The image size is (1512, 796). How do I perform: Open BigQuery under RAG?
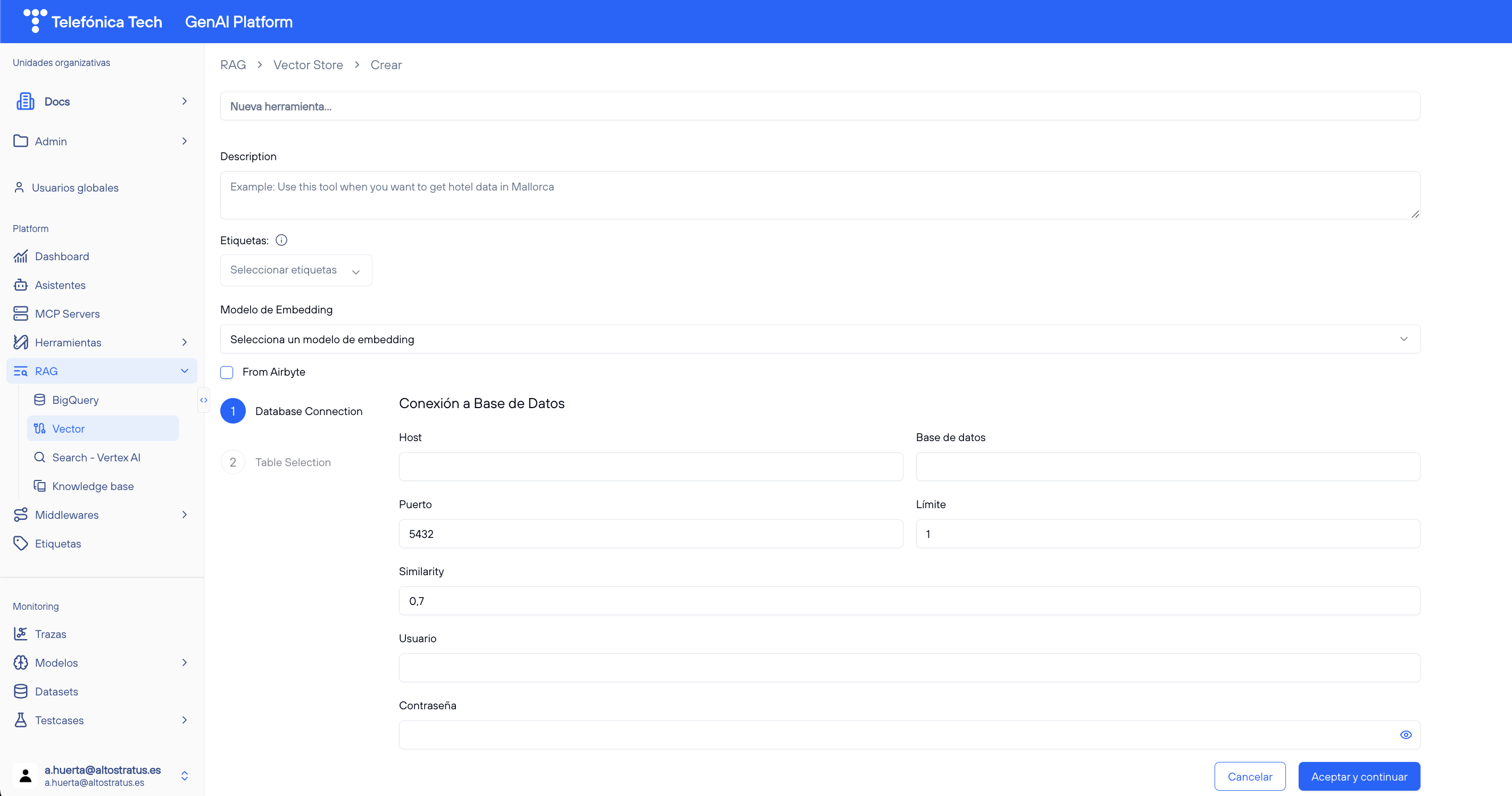(75, 400)
